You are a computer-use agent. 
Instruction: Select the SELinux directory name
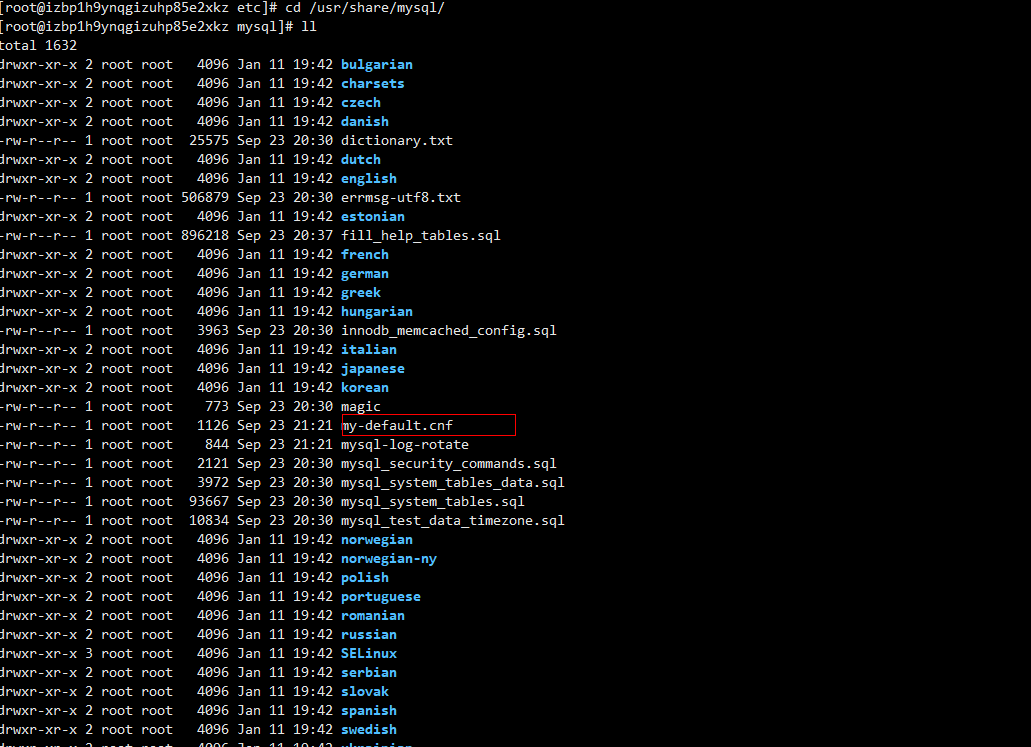coord(369,654)
